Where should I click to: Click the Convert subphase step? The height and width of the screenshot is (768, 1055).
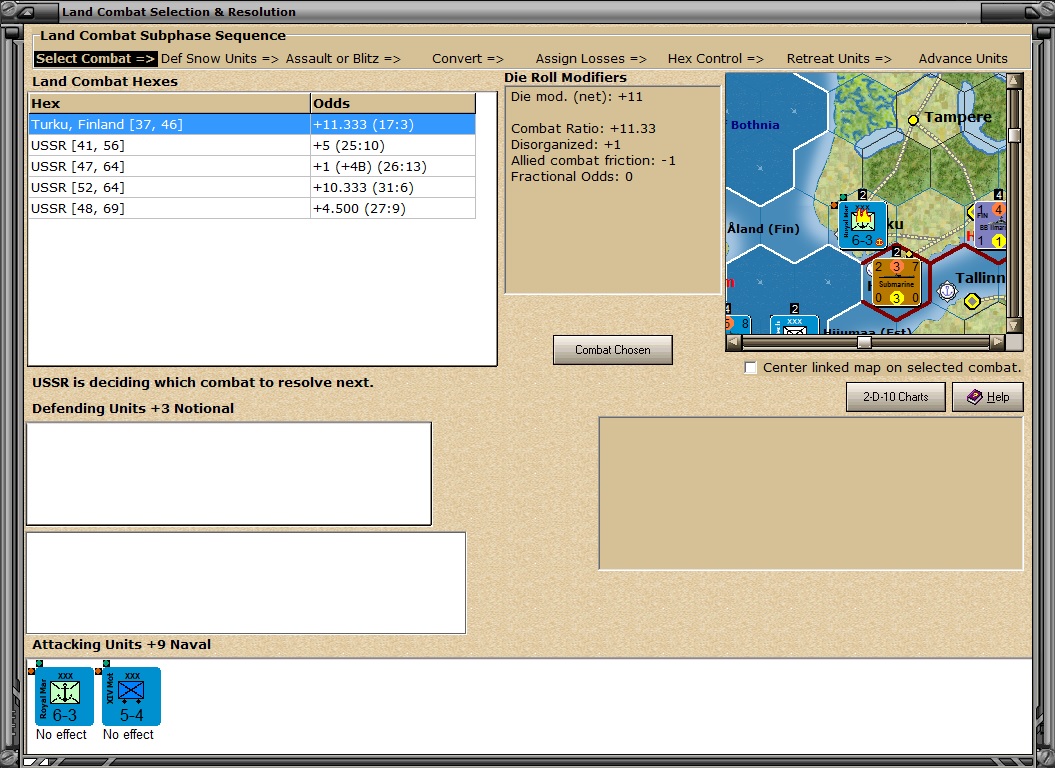click(x=468, y=59)
